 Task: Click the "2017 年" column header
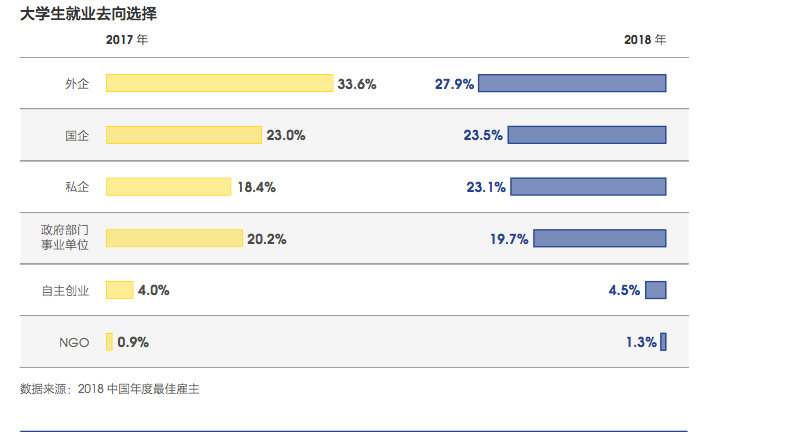click(x=127, y=40)
